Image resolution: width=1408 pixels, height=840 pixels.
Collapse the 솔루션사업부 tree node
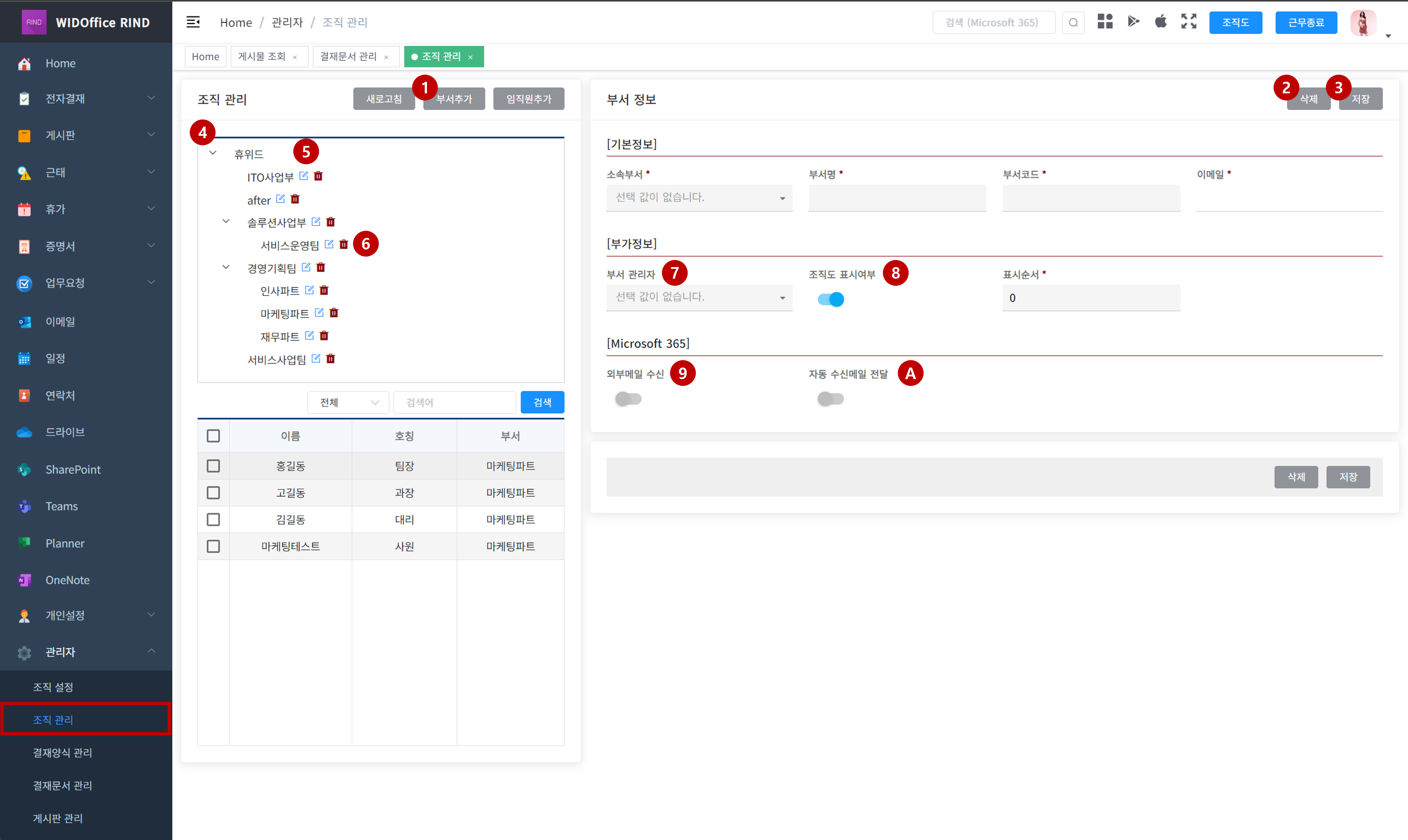point(226,221)
